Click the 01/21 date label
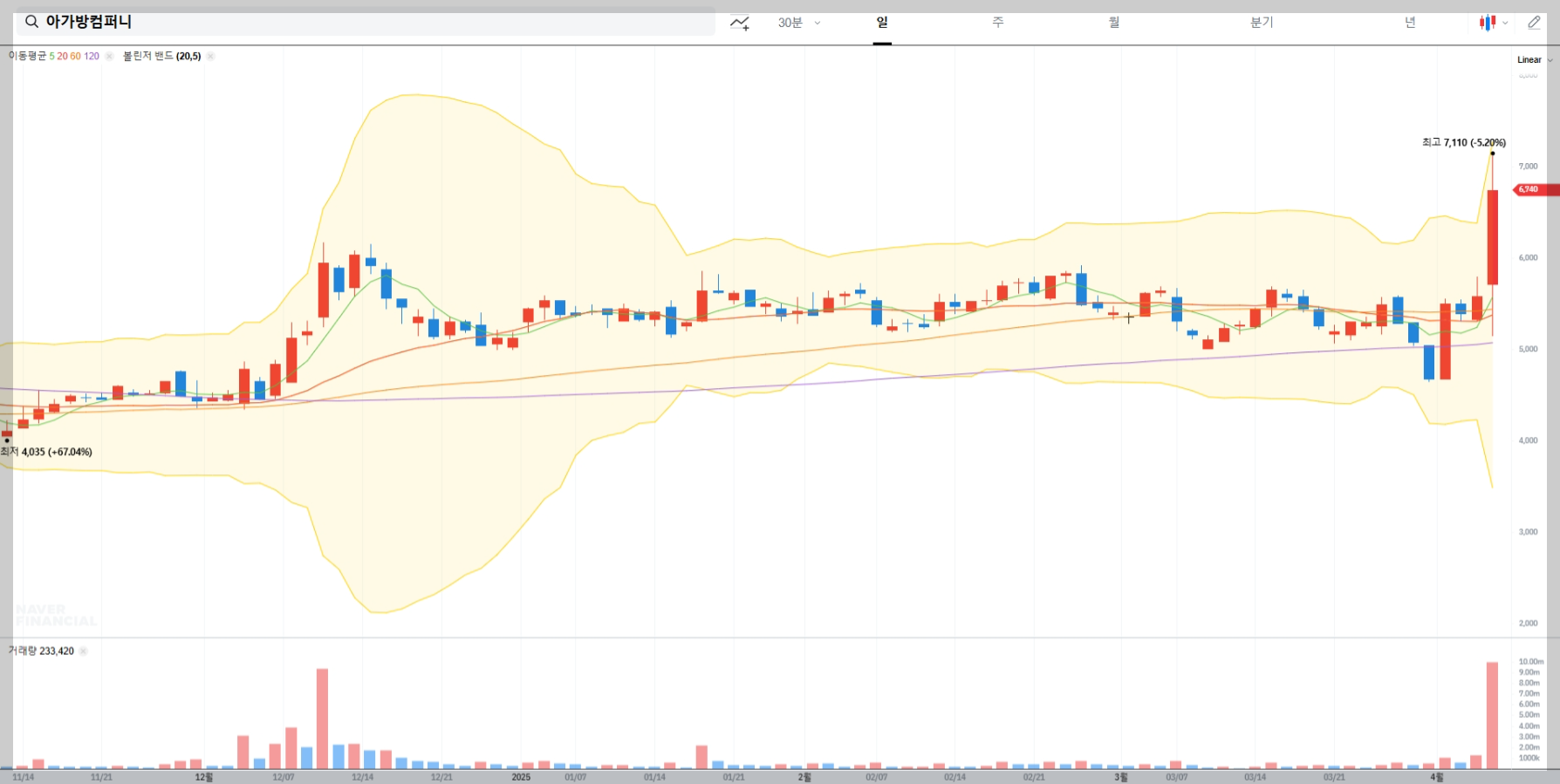1560x784 pixels. pyautogui.click(x=734, y=777)
